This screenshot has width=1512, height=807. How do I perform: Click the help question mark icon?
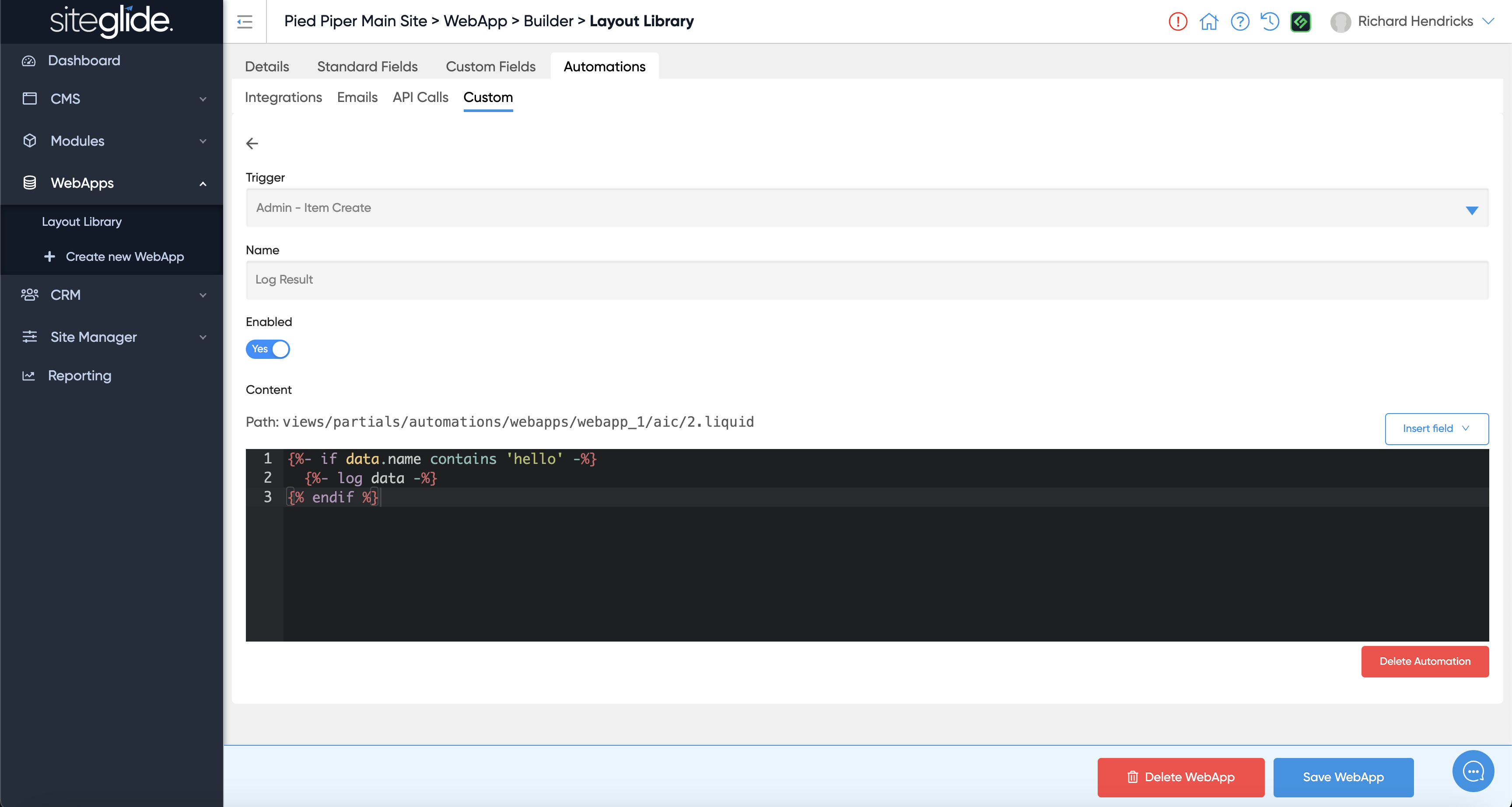pyautogui.click(x=1239, y=22)
